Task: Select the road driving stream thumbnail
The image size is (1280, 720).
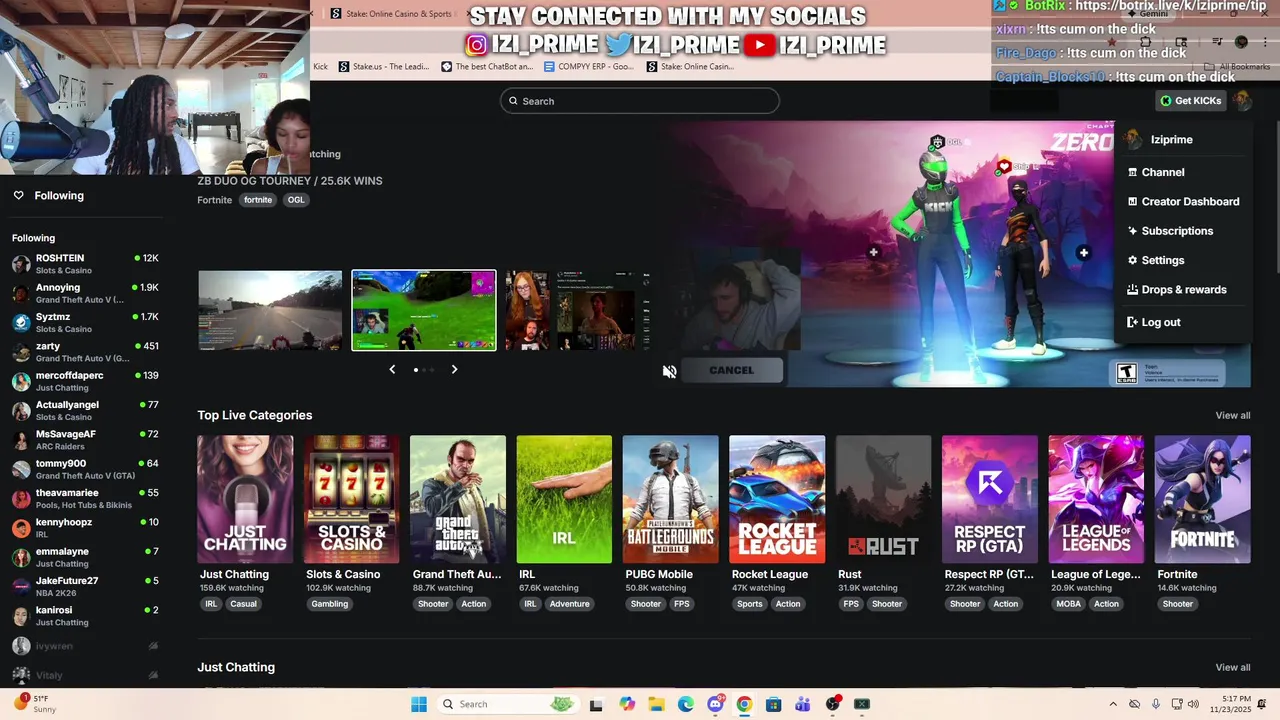Action: pos(270,310)
